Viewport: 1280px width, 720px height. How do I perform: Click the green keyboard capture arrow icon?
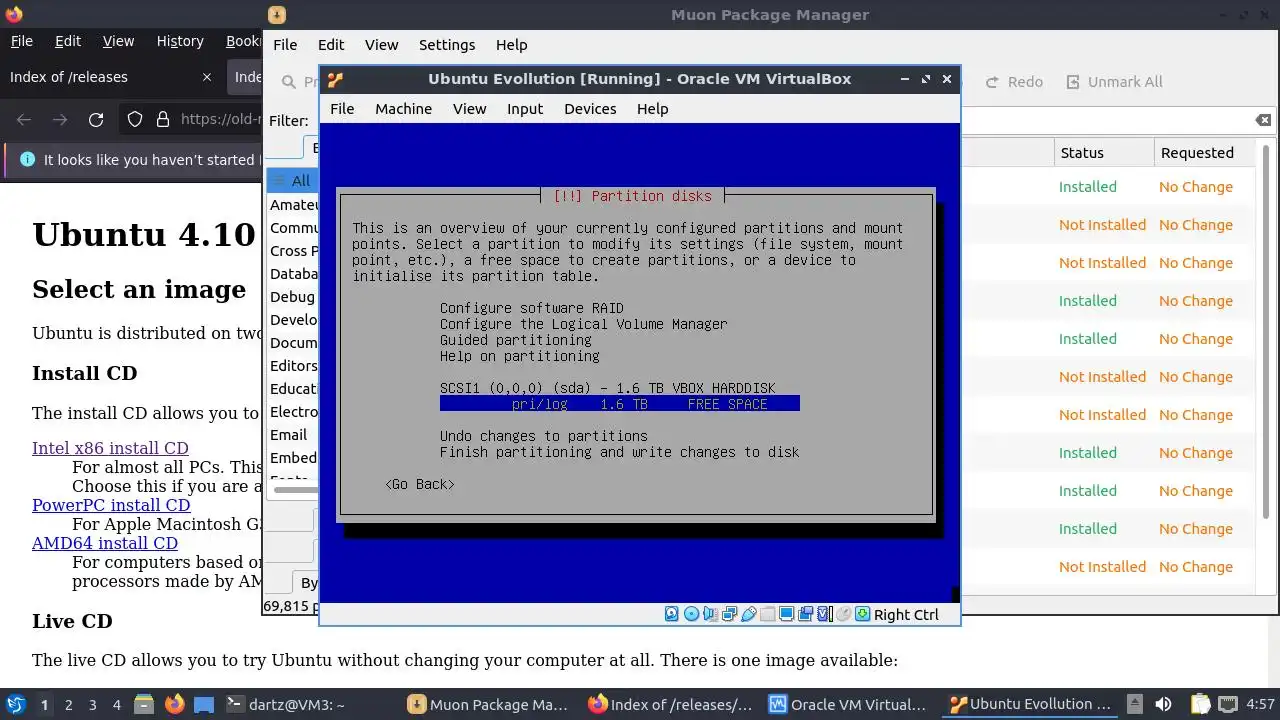pos(862,614)
